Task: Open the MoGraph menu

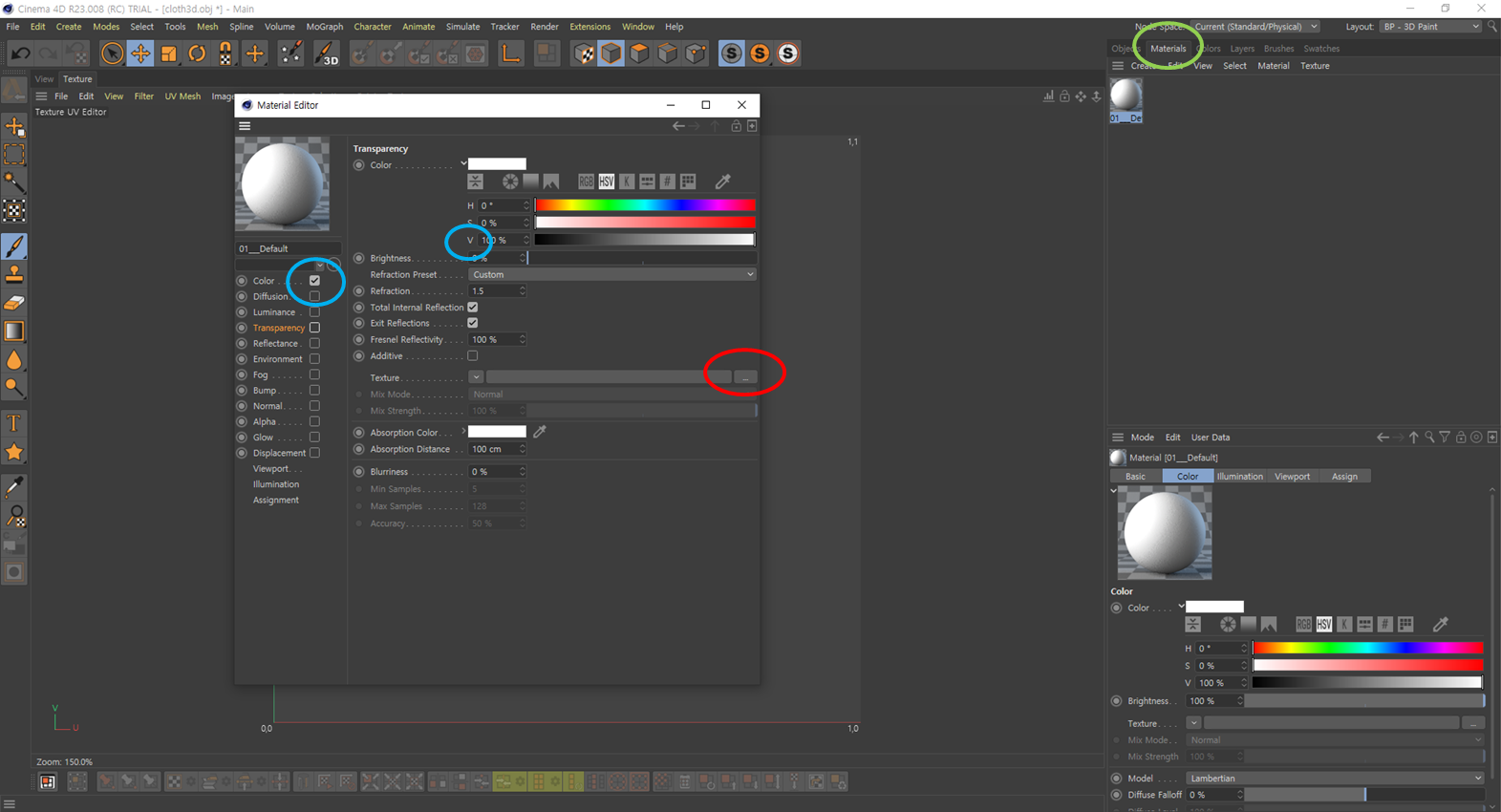Action: coord(324,27)
